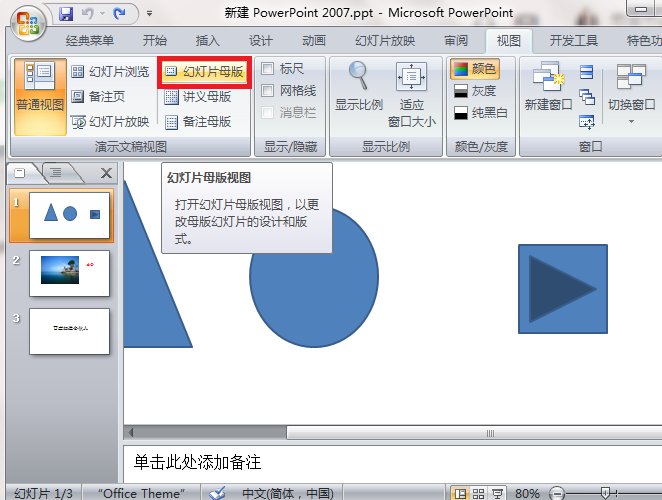Start 幻灯片放映 from the view group

click(x=110, y=122)
